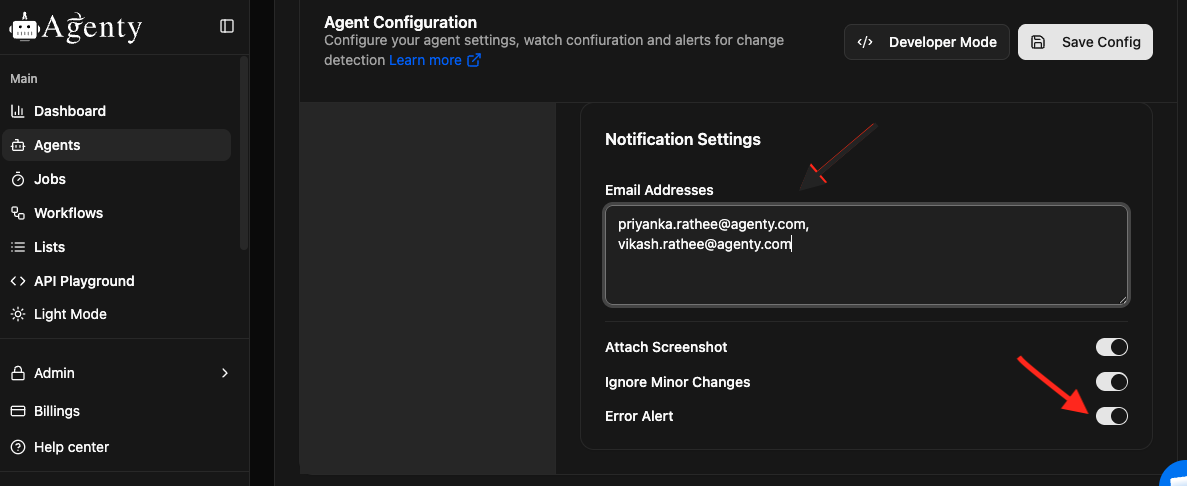Click the Save Config button
Image resolution: width=1187 pixels, height=486 pixels.
tap(1085, 42)
